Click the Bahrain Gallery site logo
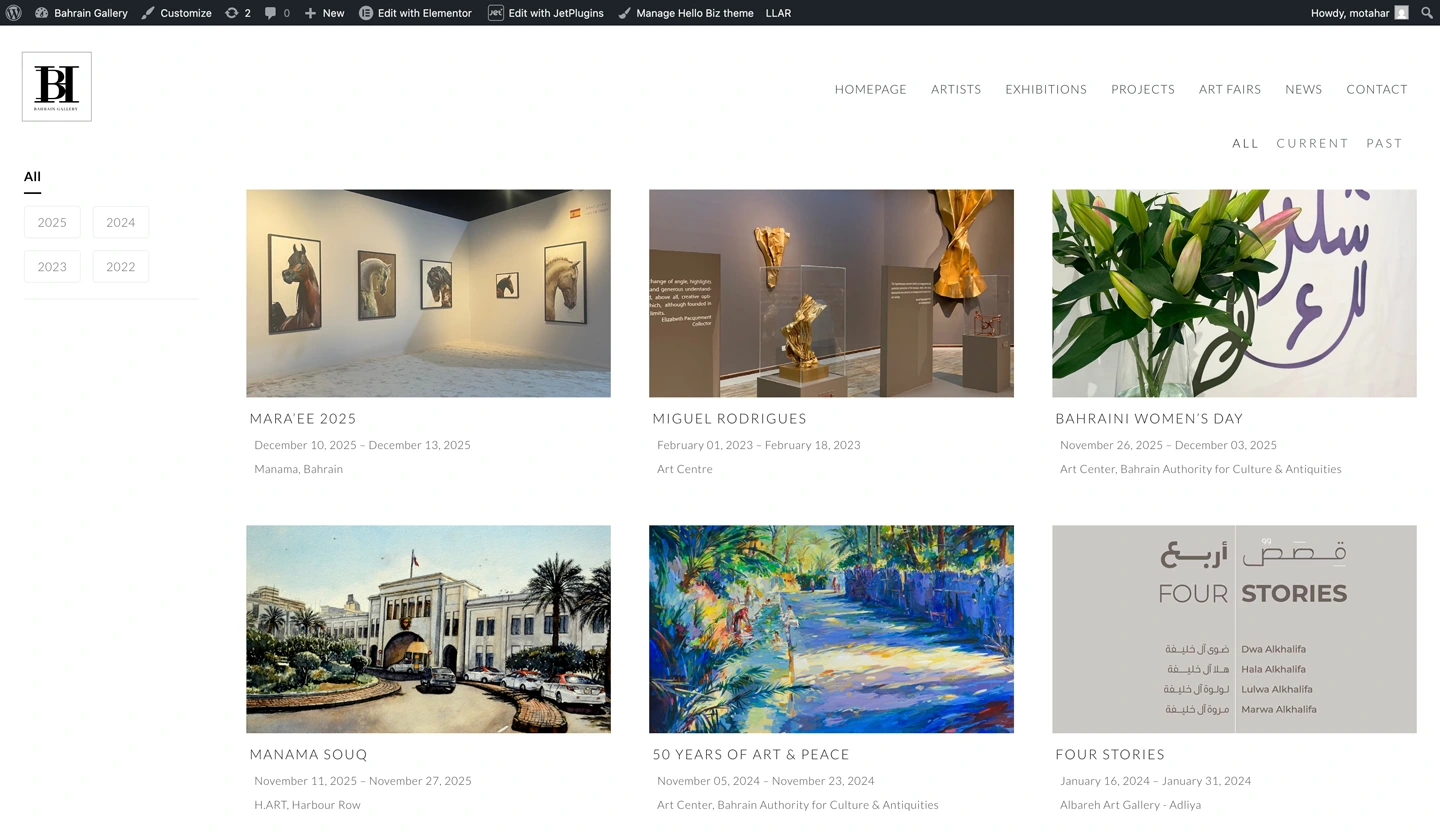This screenshot has height=834, width=1440. pyautogui.click(x=57, y=87)
